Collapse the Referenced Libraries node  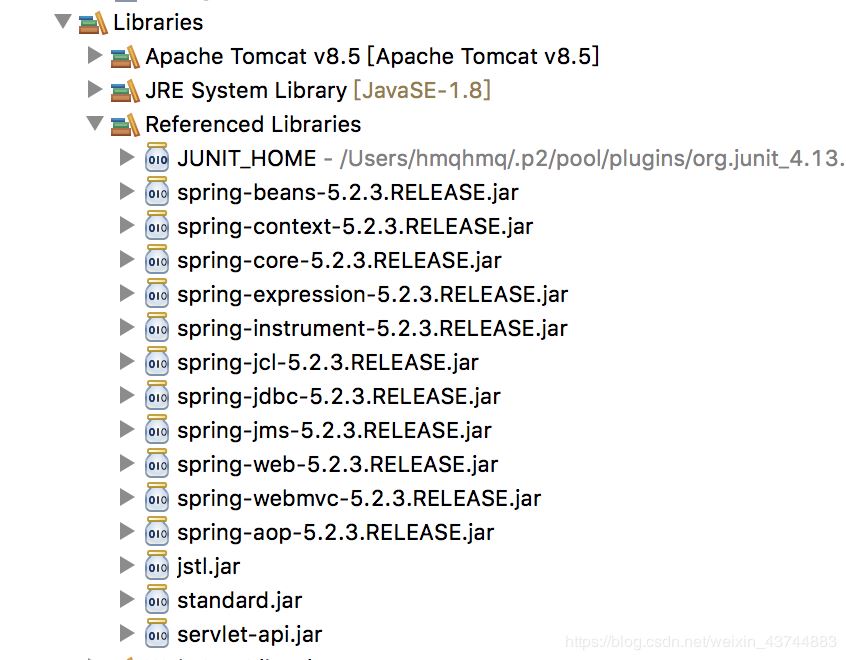point(95,124)
